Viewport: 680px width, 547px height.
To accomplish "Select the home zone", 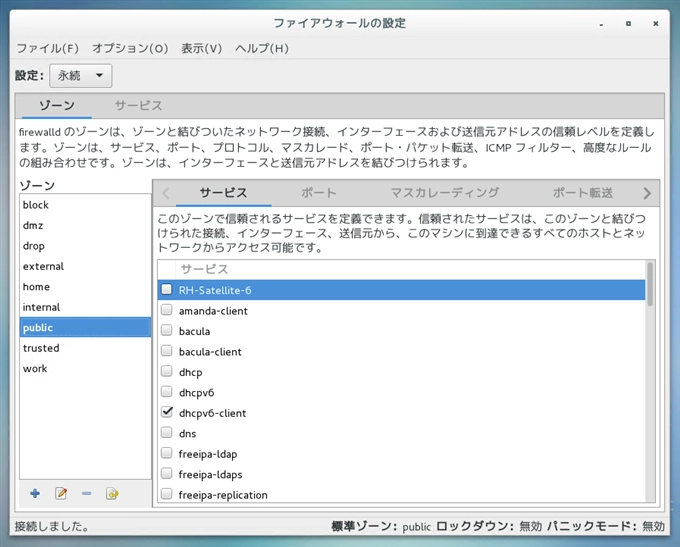I will tap(85, 287).
